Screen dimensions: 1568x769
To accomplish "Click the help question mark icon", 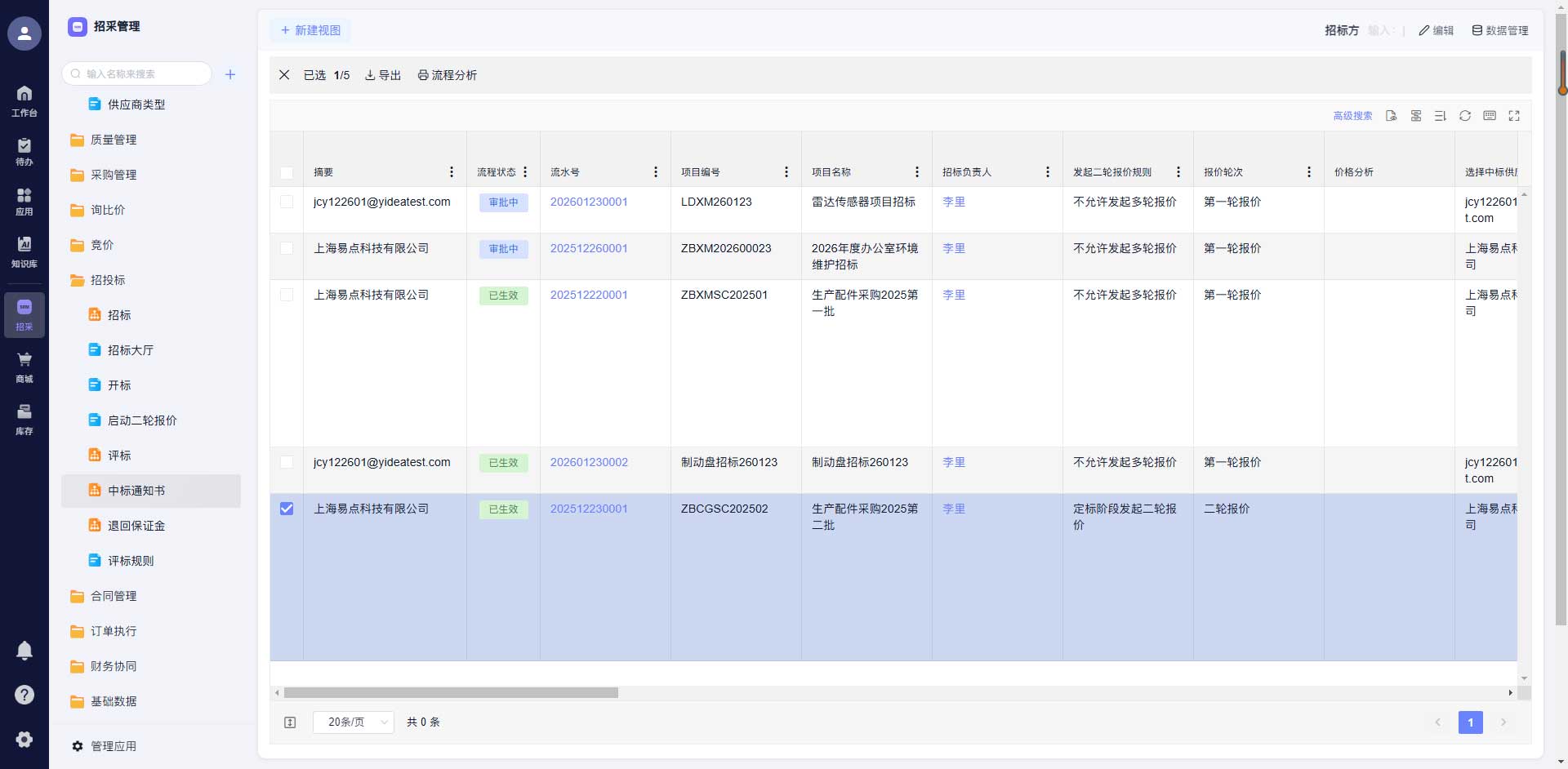I will 24,695.
